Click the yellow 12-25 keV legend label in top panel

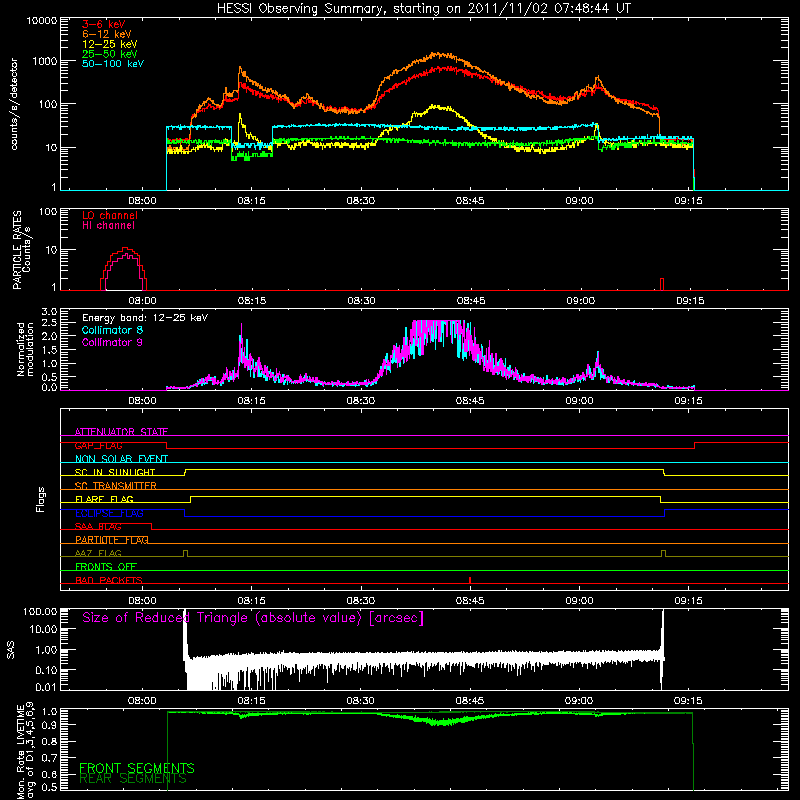[110, 44]
